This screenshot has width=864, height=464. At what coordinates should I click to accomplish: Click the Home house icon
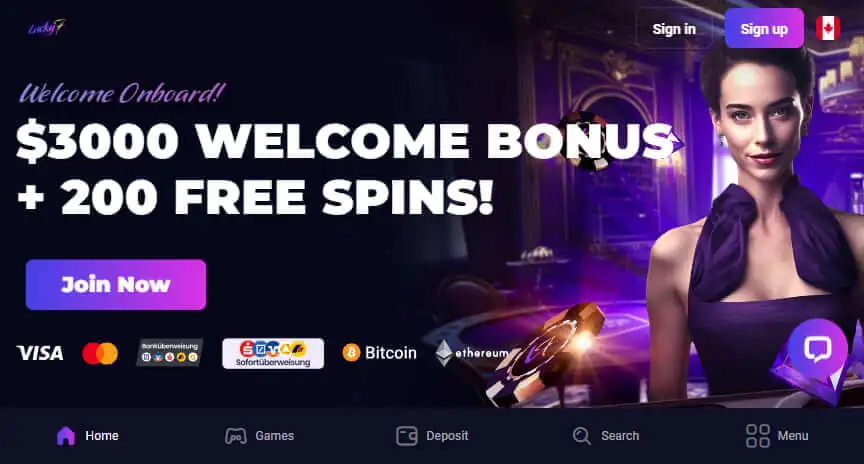(x=66, y=436)
